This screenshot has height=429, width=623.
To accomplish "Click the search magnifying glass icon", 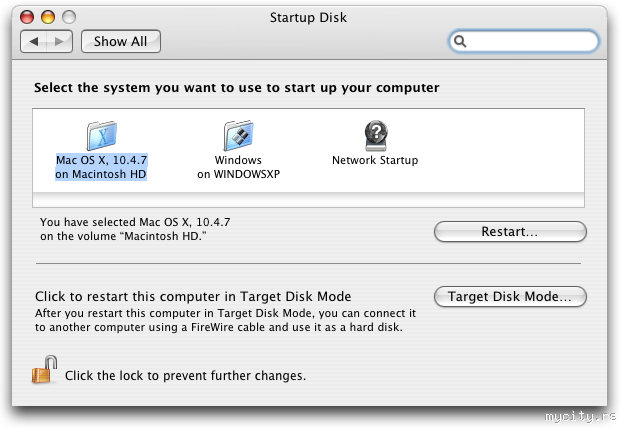I will click(461, 42).
